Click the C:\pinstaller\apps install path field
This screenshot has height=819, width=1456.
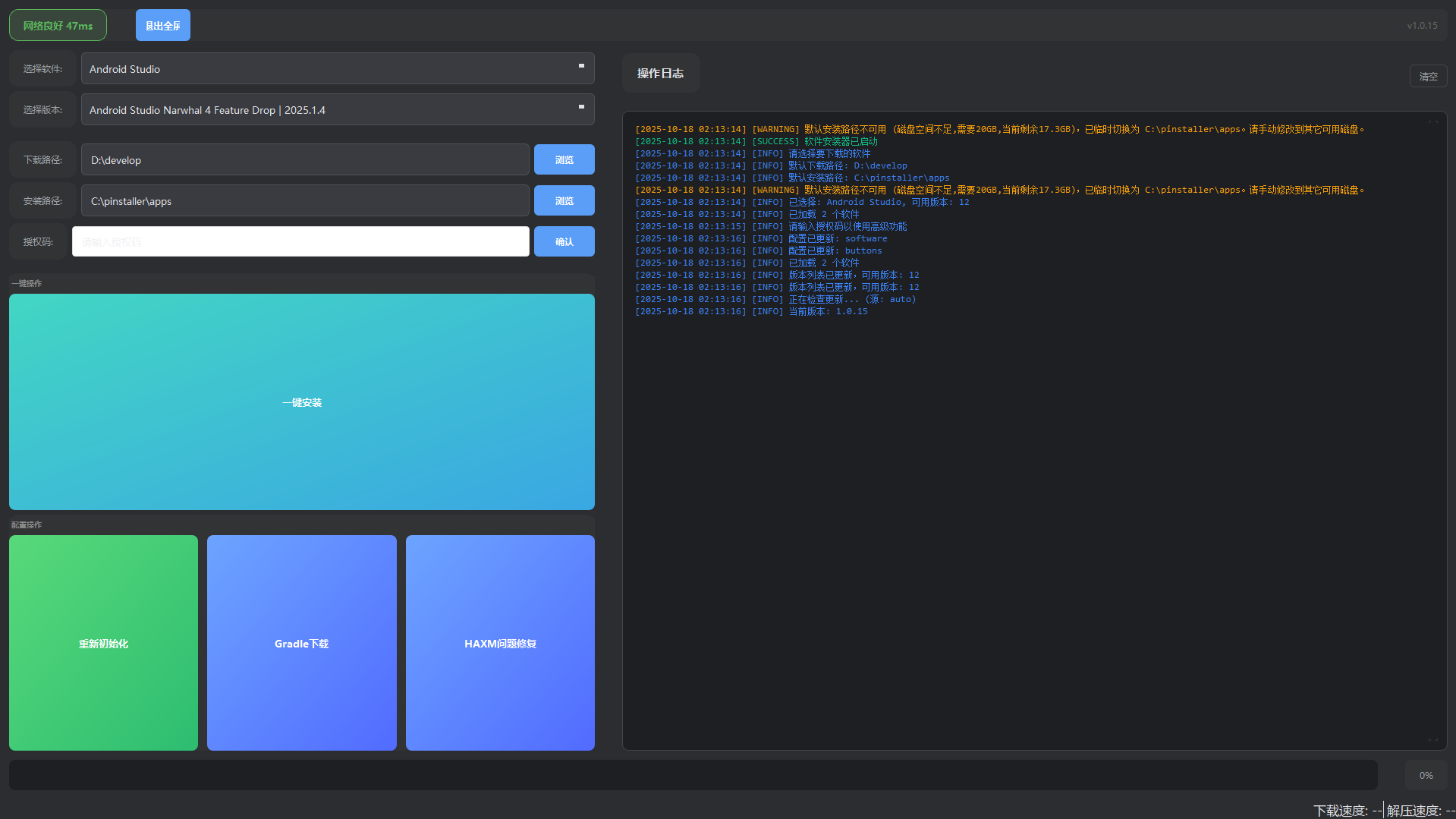pyautogui.click(x=305, y=201)
